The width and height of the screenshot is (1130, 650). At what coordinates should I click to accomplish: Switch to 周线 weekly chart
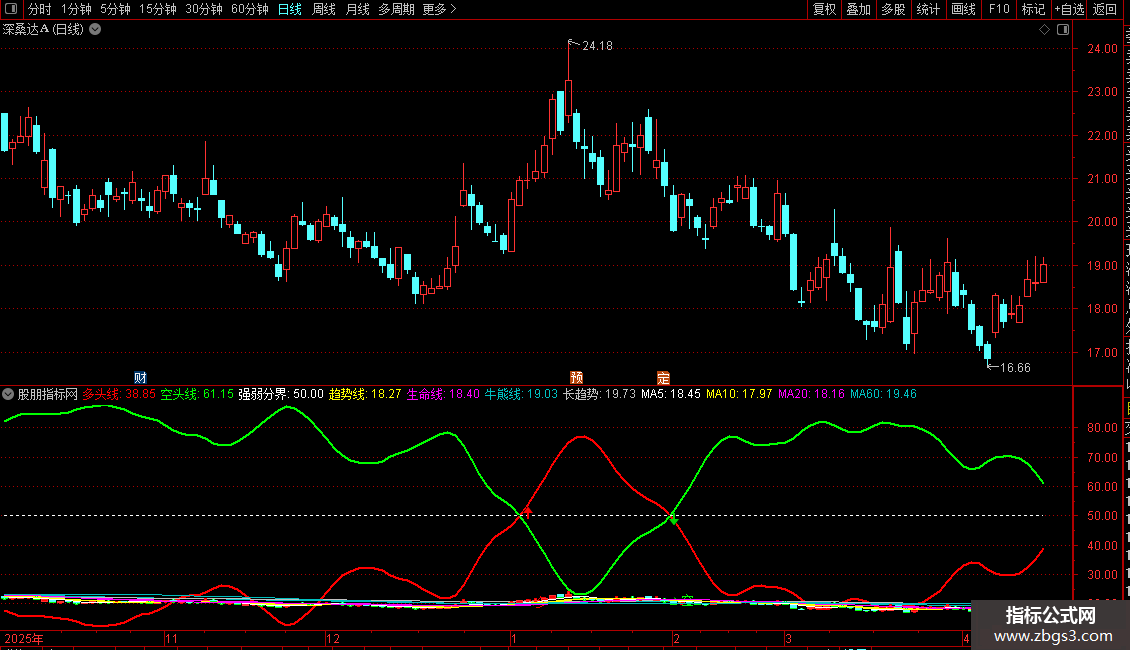[x=324, y=9]
